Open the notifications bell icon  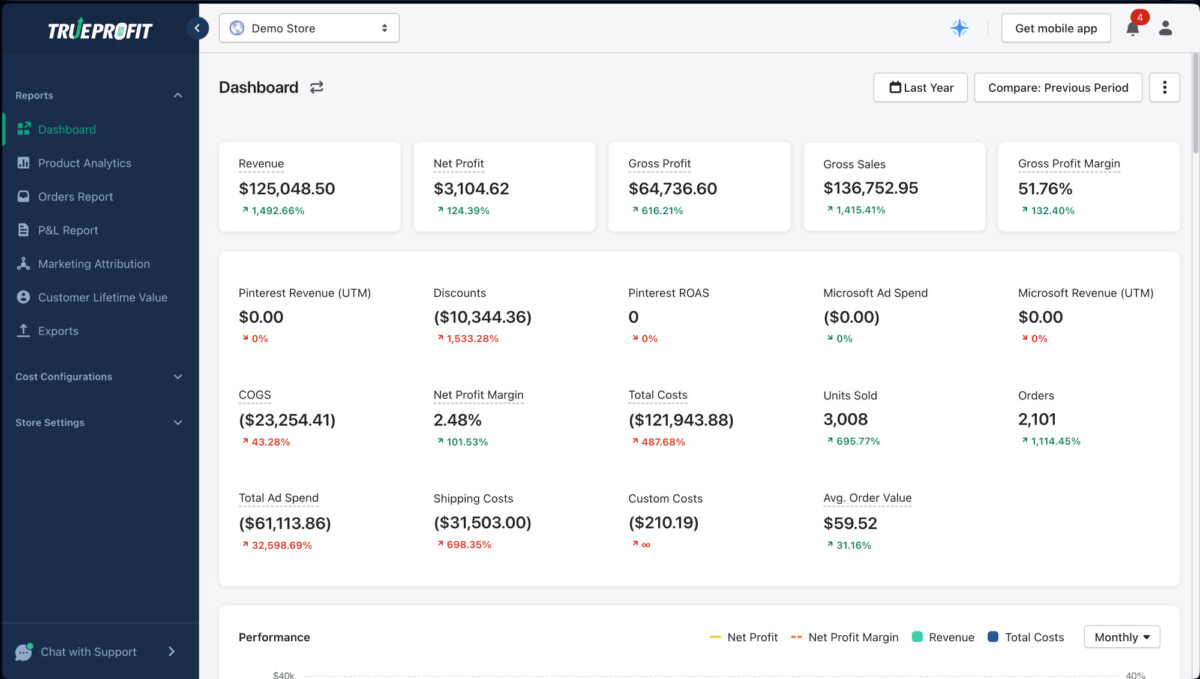pos(1132,28)
